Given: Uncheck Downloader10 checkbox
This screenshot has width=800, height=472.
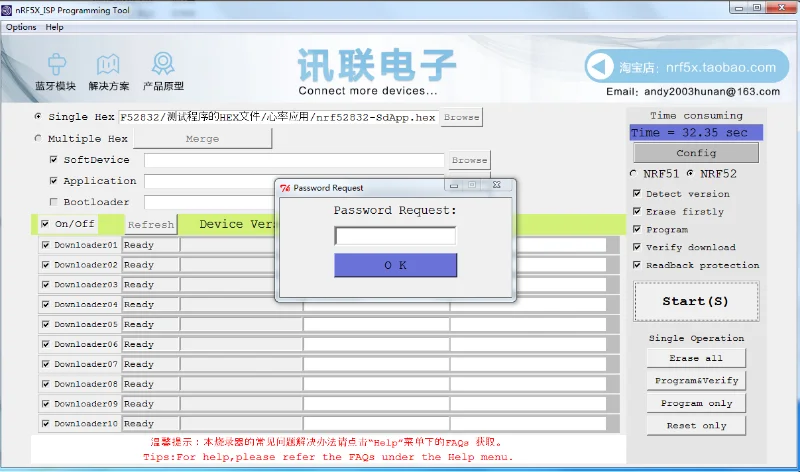Looking at the screenshot, I should tap(46, 424).
